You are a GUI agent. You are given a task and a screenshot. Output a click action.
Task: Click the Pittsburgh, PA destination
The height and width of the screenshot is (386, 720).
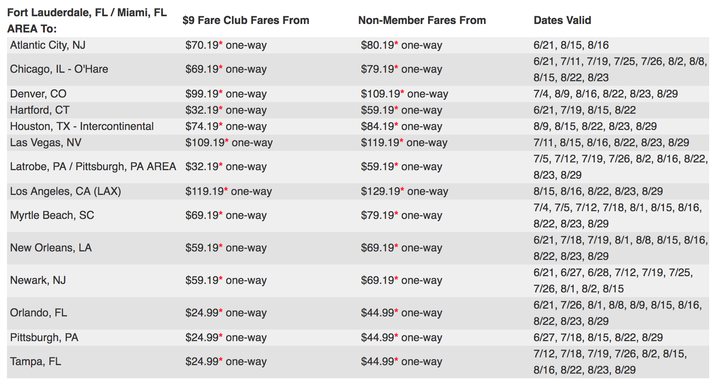coord(44,338)
